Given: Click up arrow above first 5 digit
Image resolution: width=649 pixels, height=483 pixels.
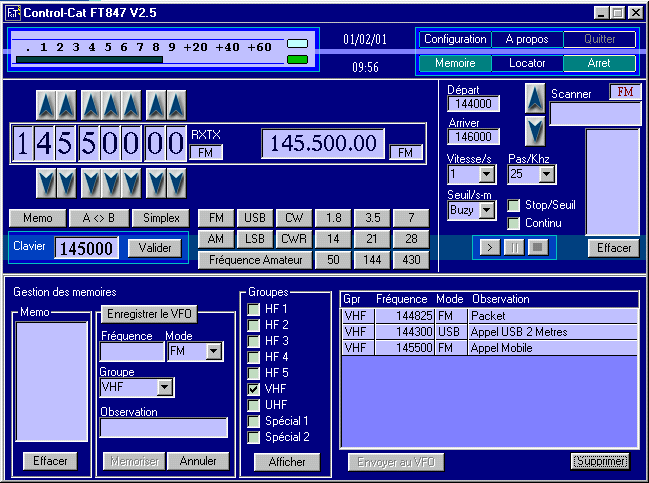Looking at the screenshot, I should (66, 105).
